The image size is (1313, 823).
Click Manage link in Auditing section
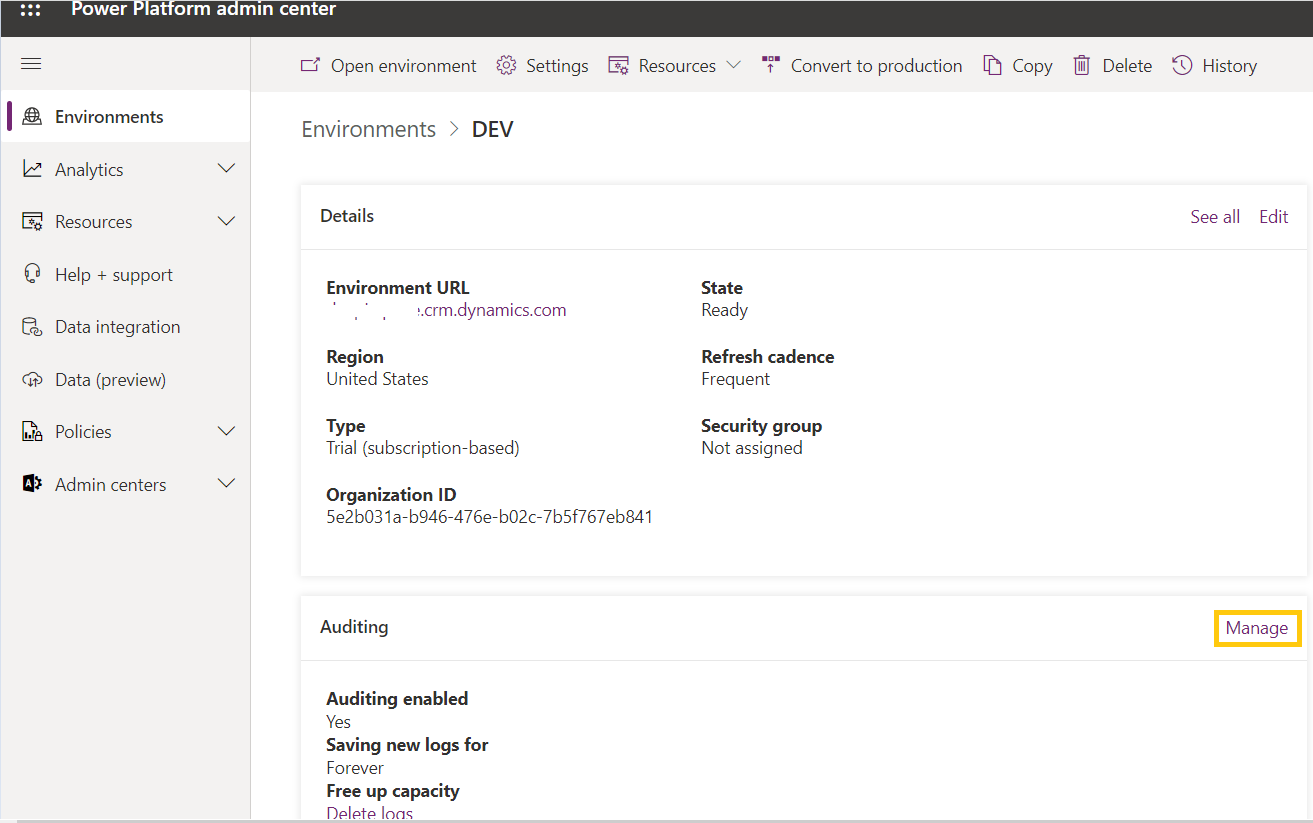click(1257, 628)
